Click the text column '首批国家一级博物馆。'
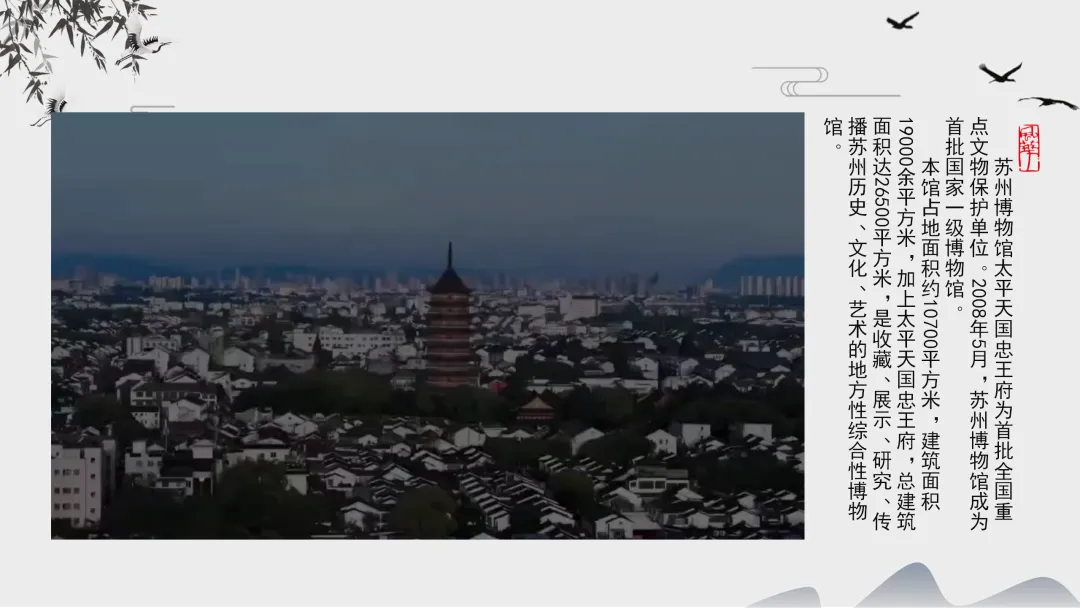The width and height of the screenshot is (1080, 608). pyautogui.click(x=955, y=214)
